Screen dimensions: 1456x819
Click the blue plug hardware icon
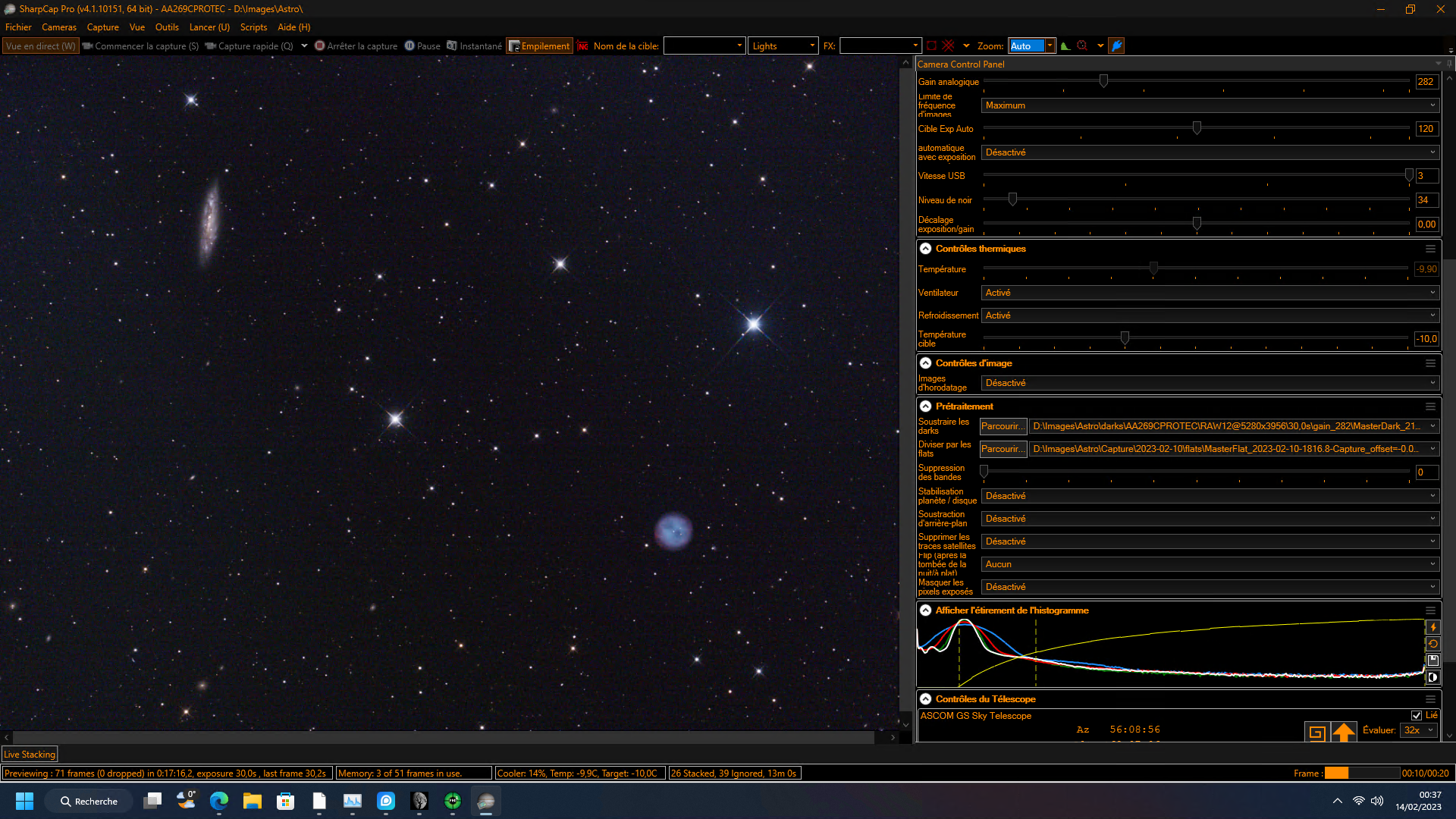[1116, 46]
